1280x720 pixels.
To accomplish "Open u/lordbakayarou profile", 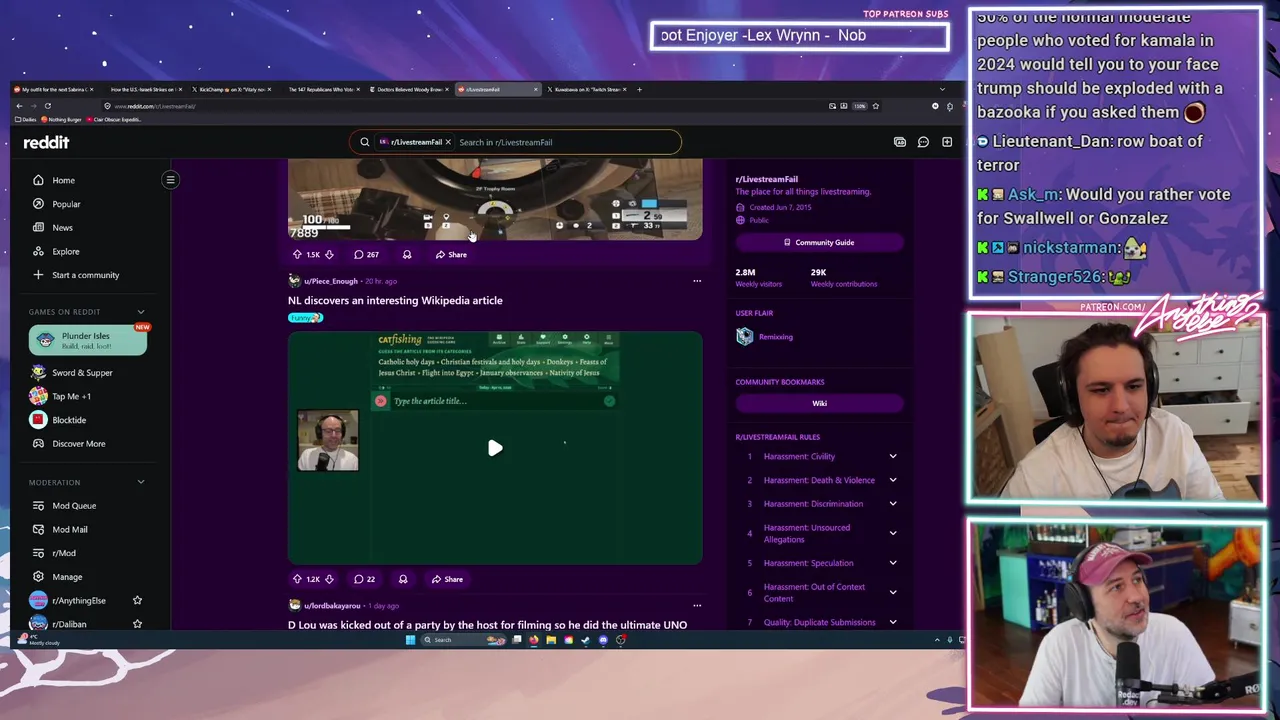I will [332, 606].
